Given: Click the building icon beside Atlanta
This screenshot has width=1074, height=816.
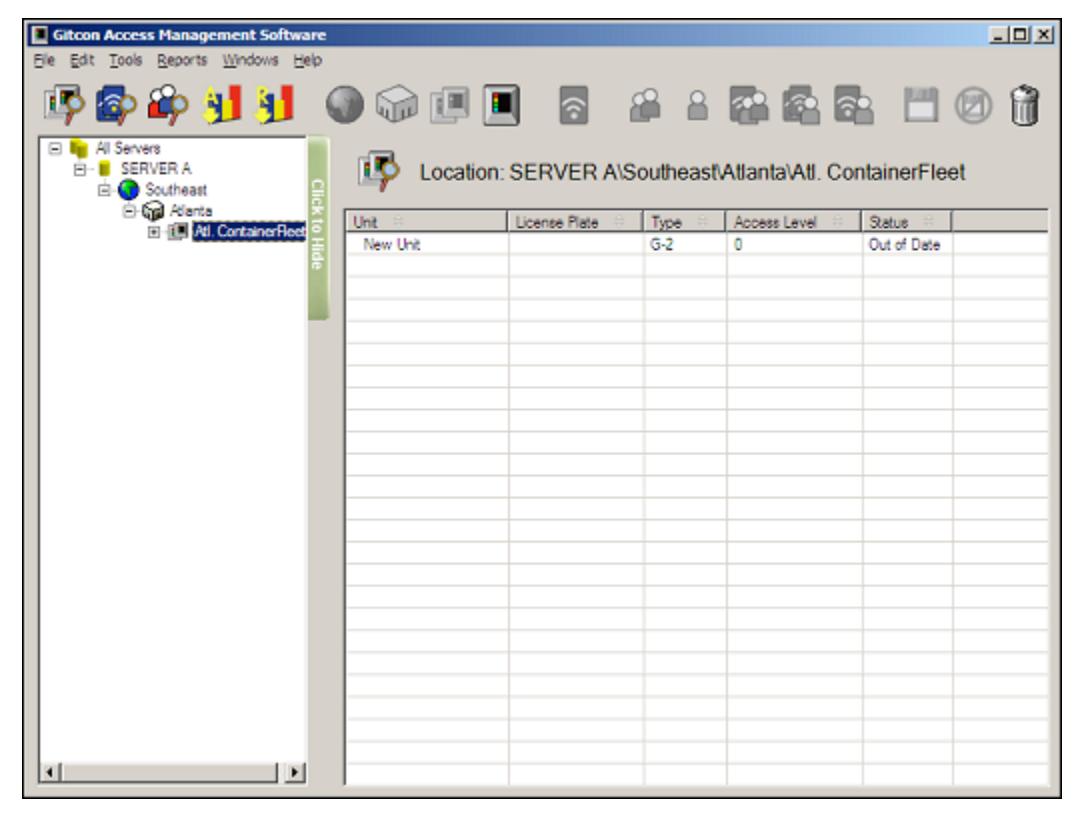Looking at the screenshot, I should point(153,210).
